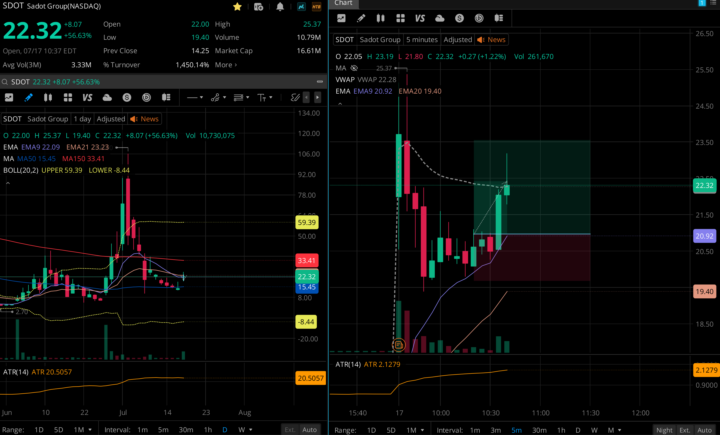Click the D circle icon in right toolbar

[479, 18]
